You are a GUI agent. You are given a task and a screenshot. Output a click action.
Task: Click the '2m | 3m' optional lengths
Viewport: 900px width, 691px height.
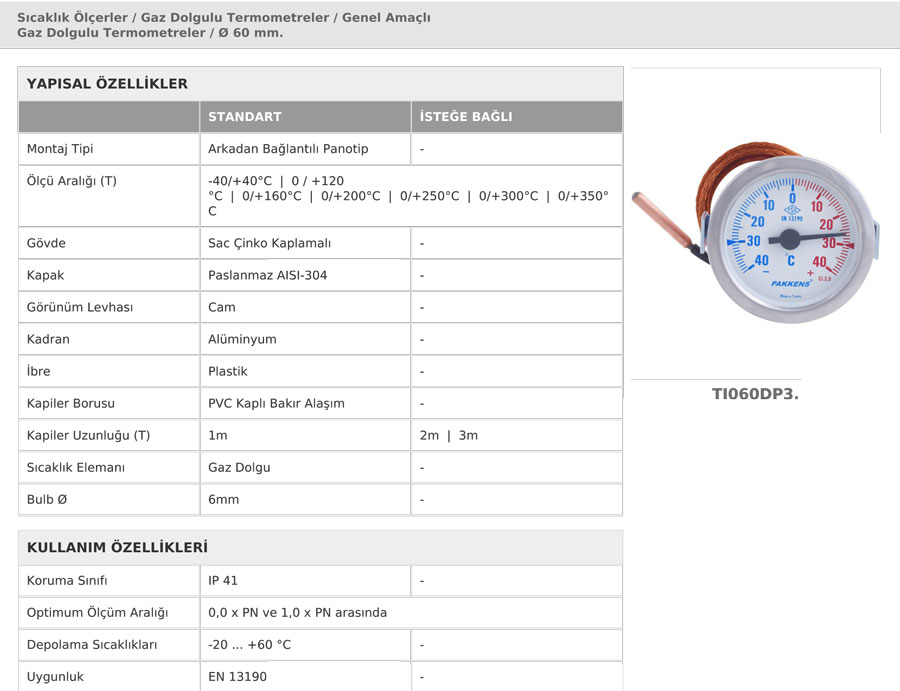(x=449, y=435)
